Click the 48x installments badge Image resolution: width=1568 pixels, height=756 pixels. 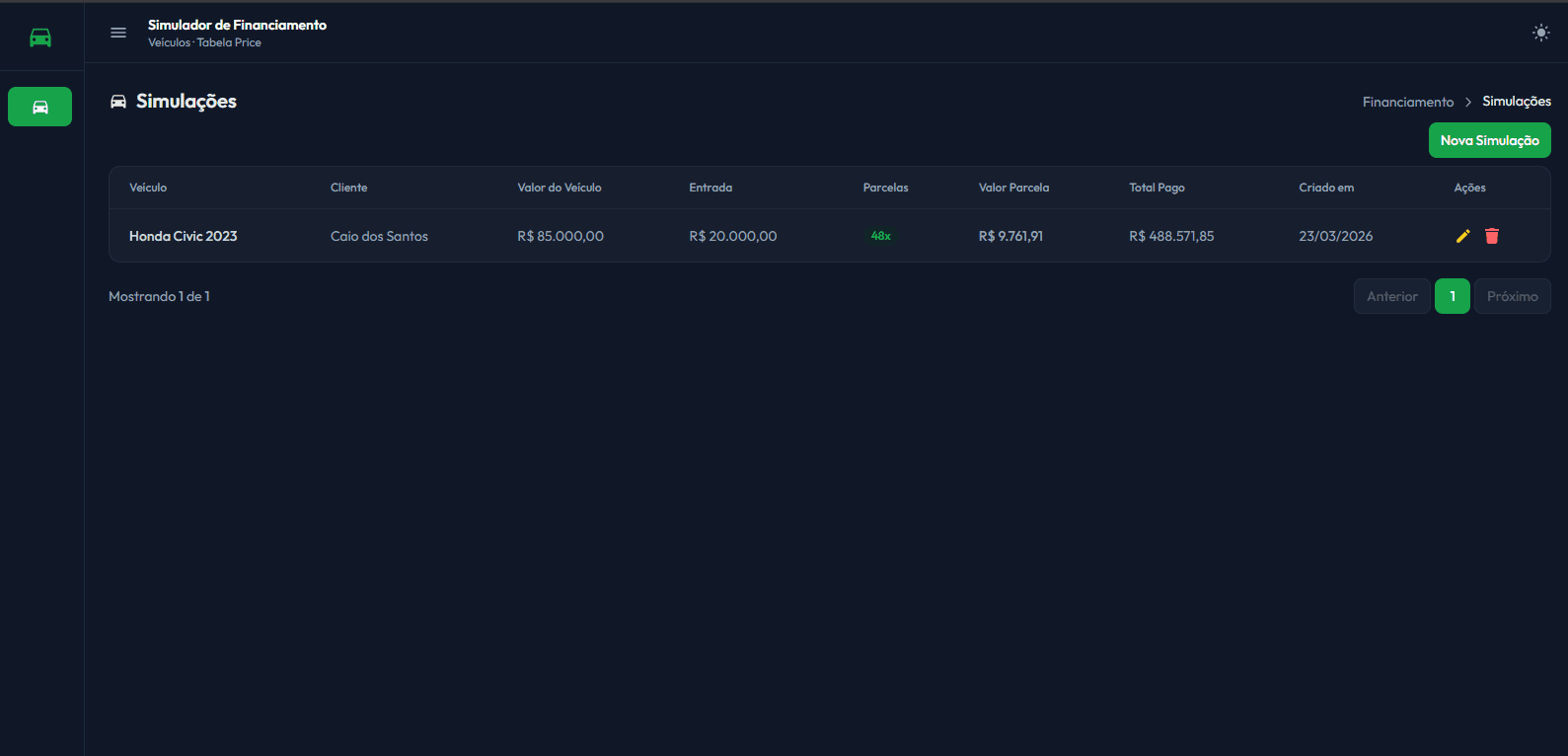click(x=880, y=236)
